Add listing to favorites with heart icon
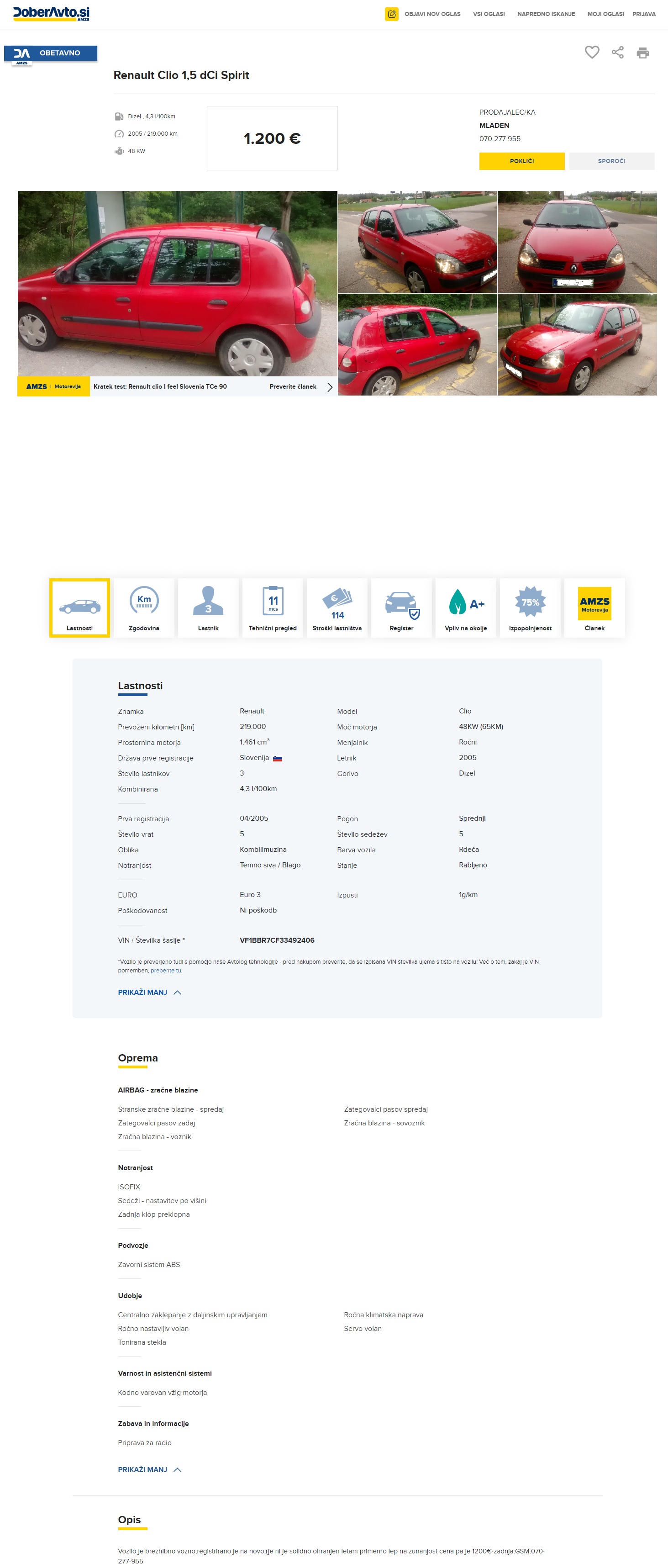This screenshot has width=668, height=1568. click(x=592, y=53)
